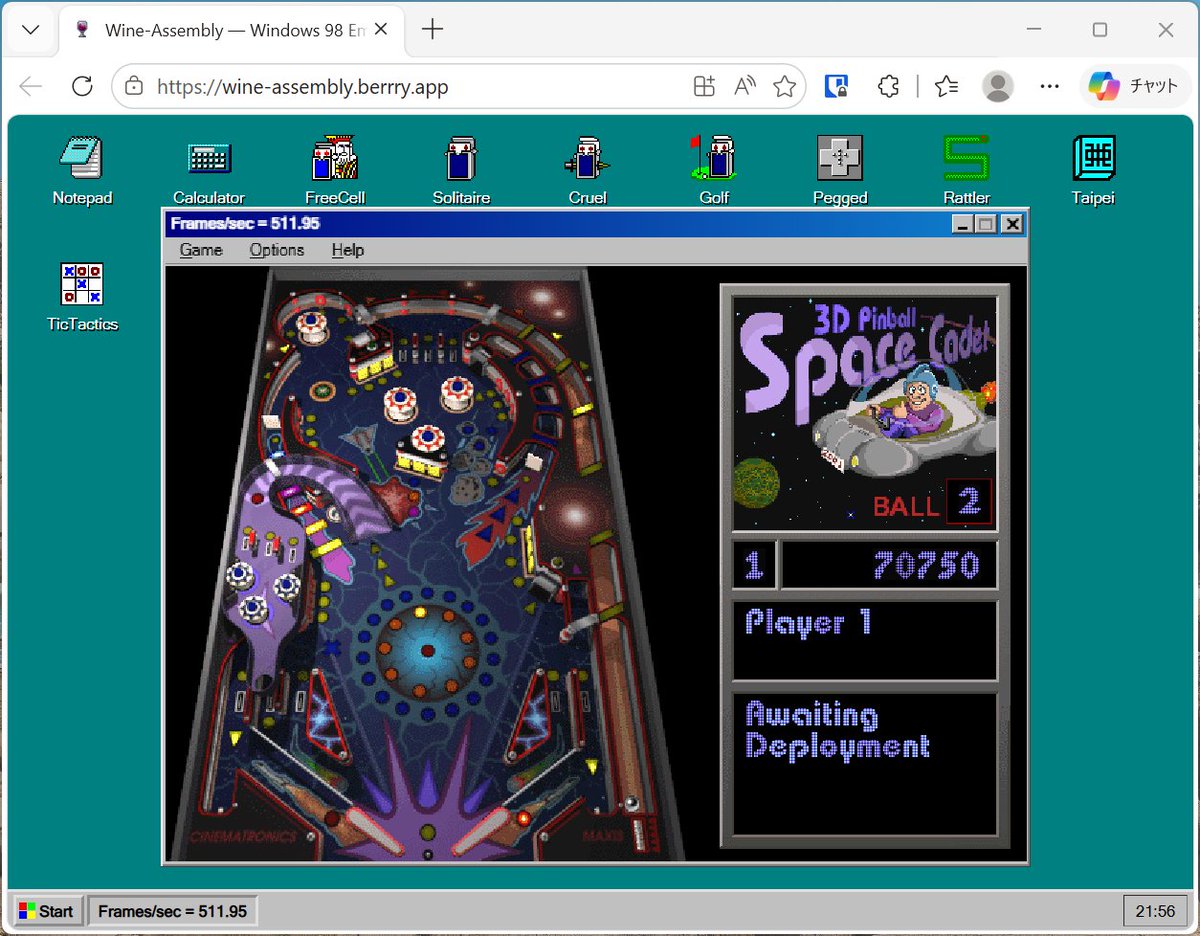Open Read aloud from address bar
The width and height of the screenshot is (1200, 936).
744,87
